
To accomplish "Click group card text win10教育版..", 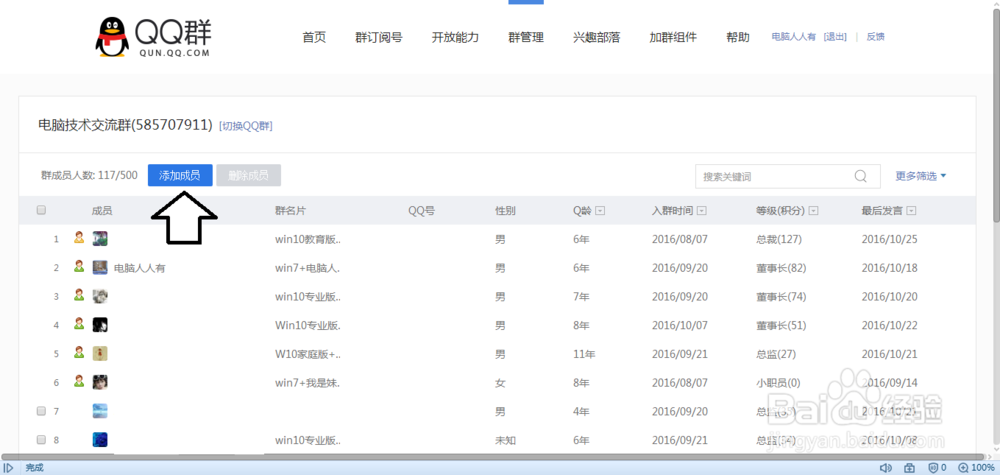I will coord(308,240).
